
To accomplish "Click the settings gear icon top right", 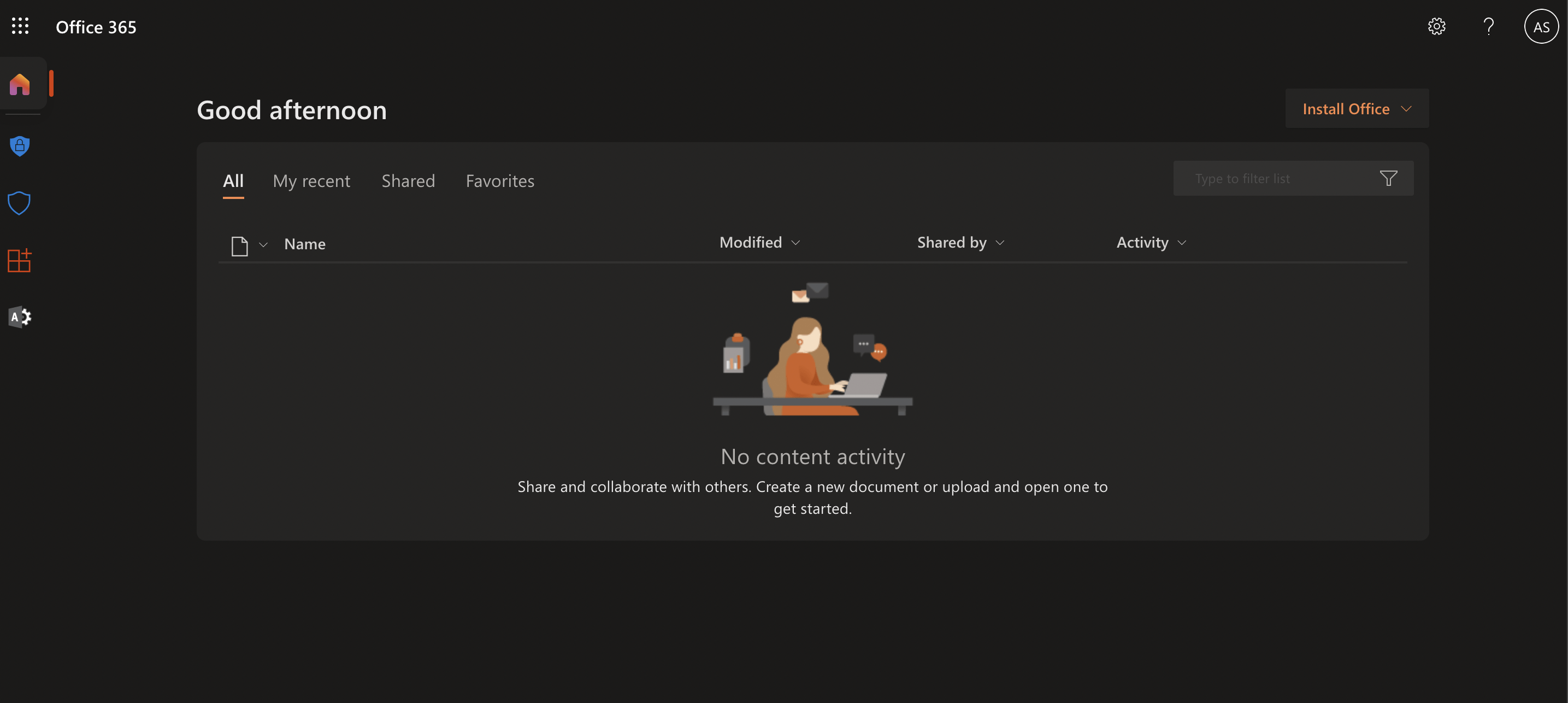I will pos(1437,25).
